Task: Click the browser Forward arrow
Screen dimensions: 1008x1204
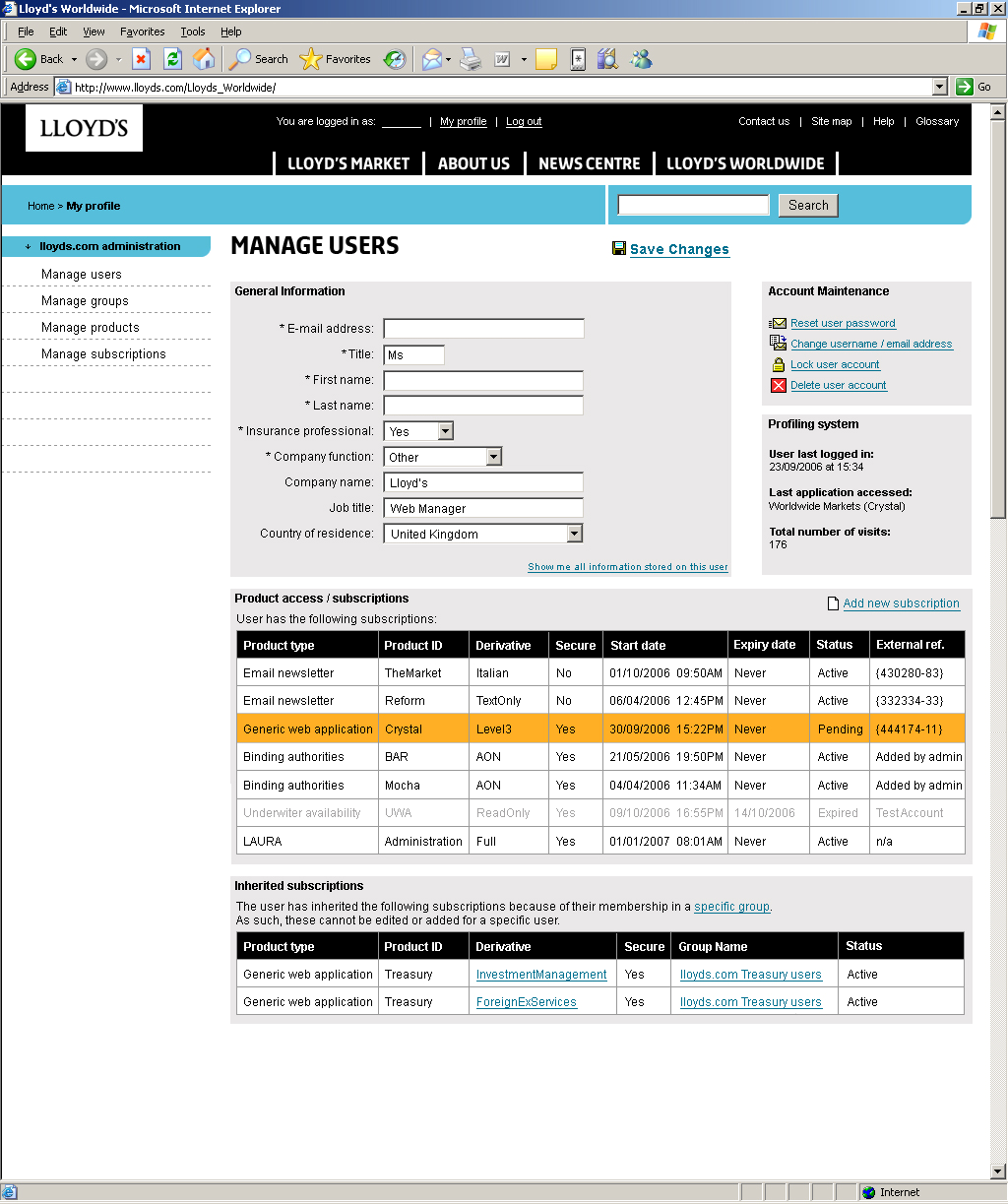Action: pyautogui.click(x=96, y=59)
